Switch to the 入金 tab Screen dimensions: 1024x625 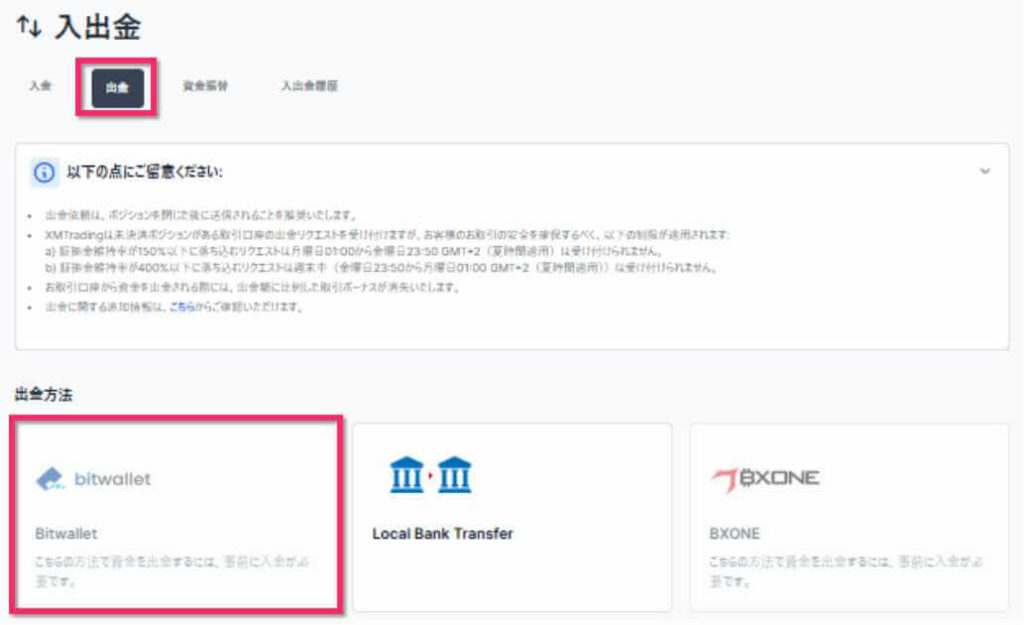pyautogui.click(x=39, y=87)
